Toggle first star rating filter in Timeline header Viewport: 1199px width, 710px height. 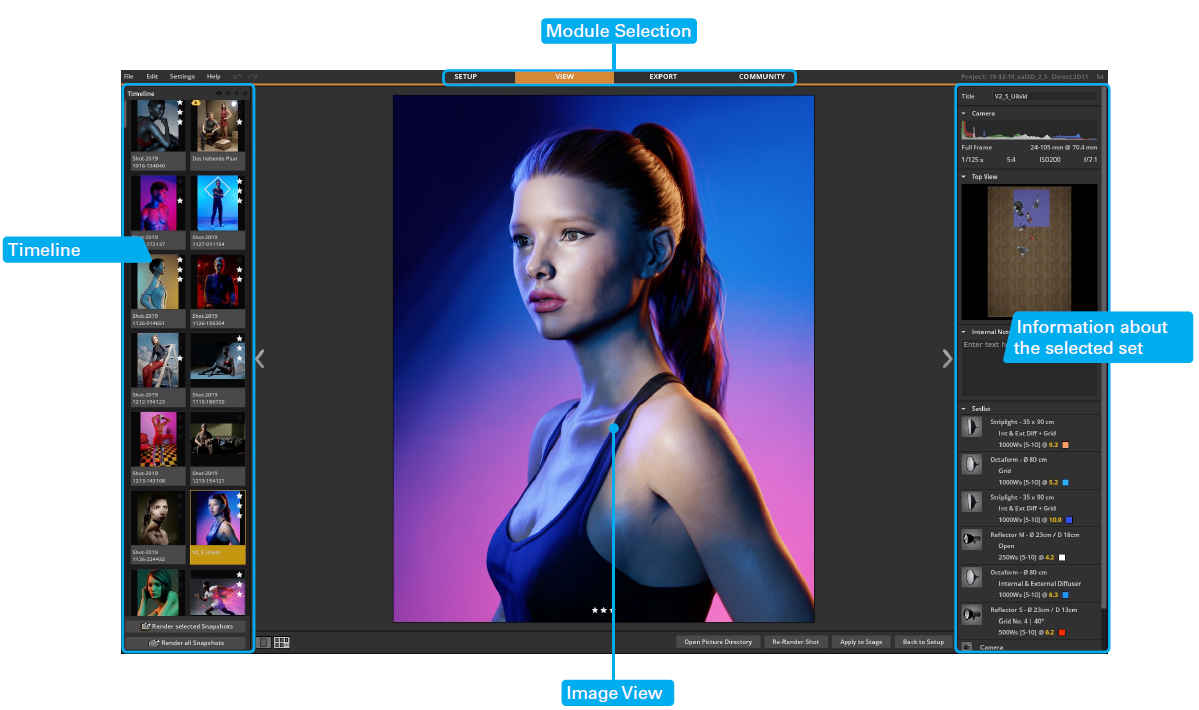tap(228, 94)
